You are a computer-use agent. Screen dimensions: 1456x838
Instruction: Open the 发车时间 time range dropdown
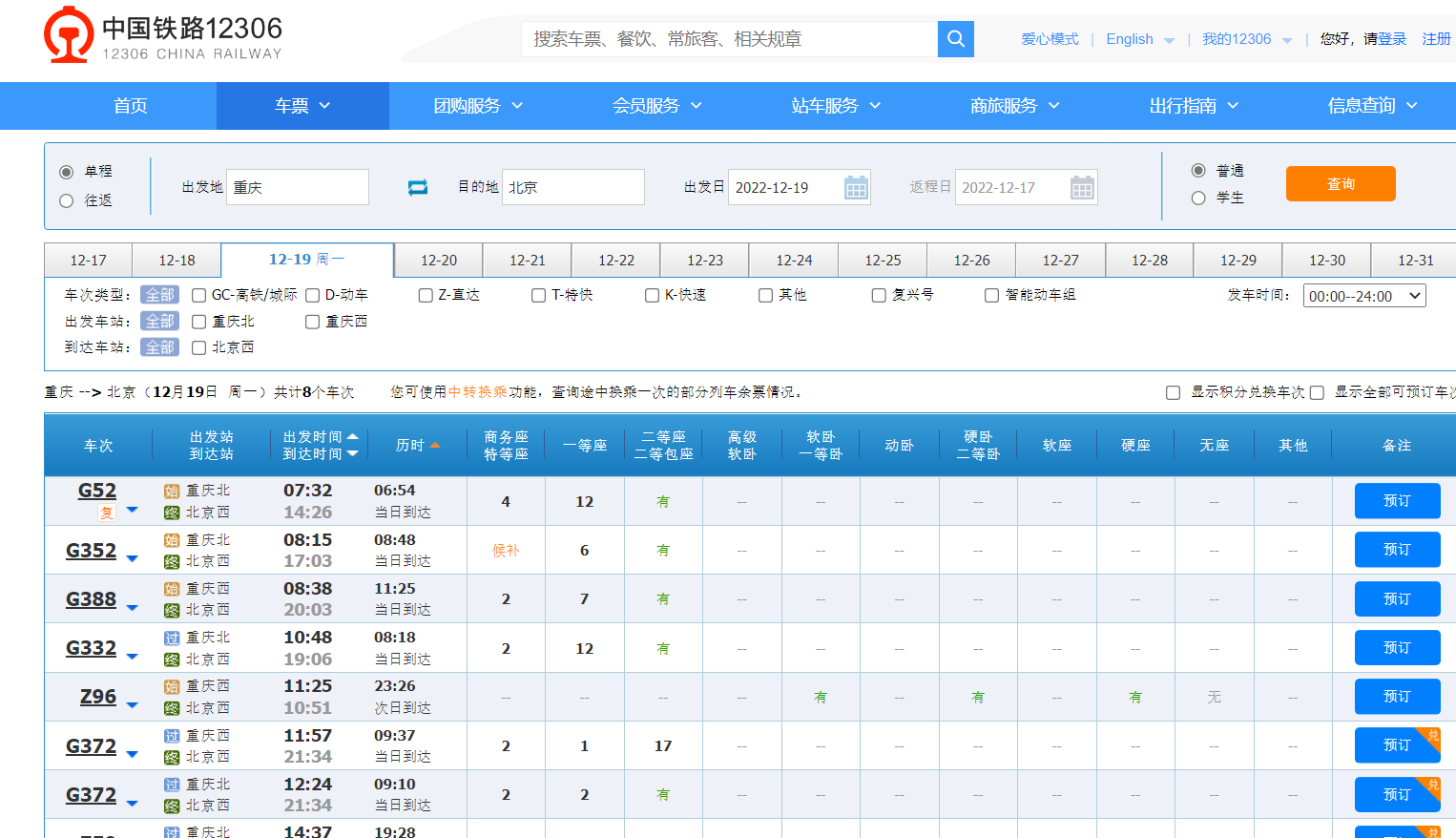(1363, 296)
